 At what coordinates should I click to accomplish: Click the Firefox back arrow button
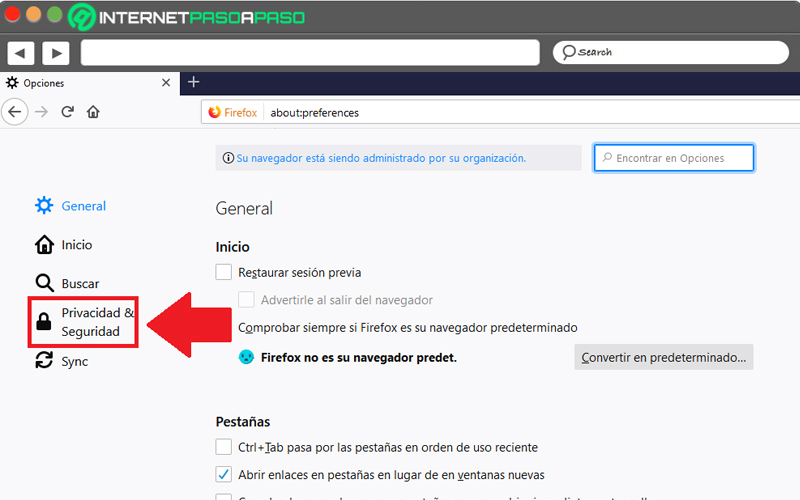pyautogui.click(x=15, y=112)
